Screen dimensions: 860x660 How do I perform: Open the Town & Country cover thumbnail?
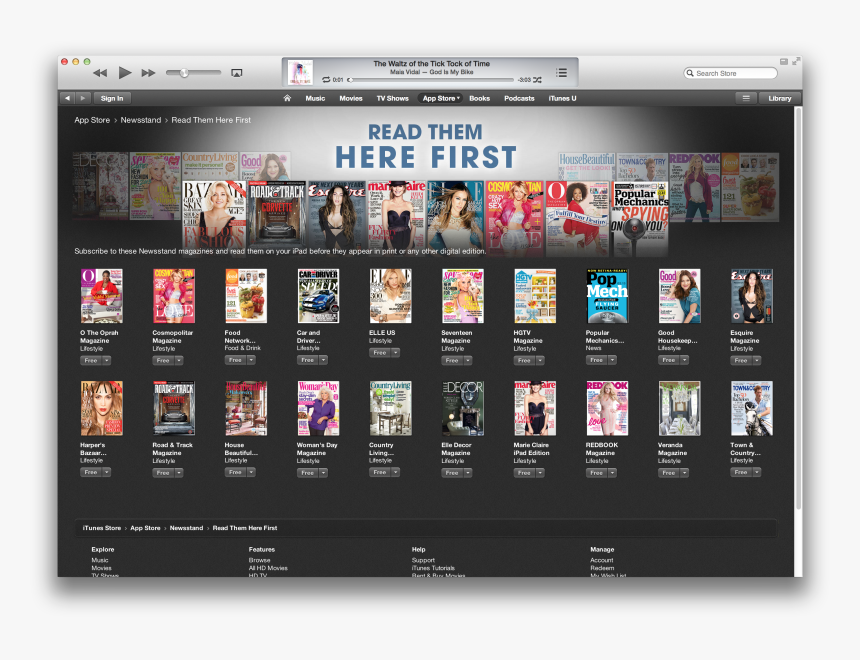751,408
